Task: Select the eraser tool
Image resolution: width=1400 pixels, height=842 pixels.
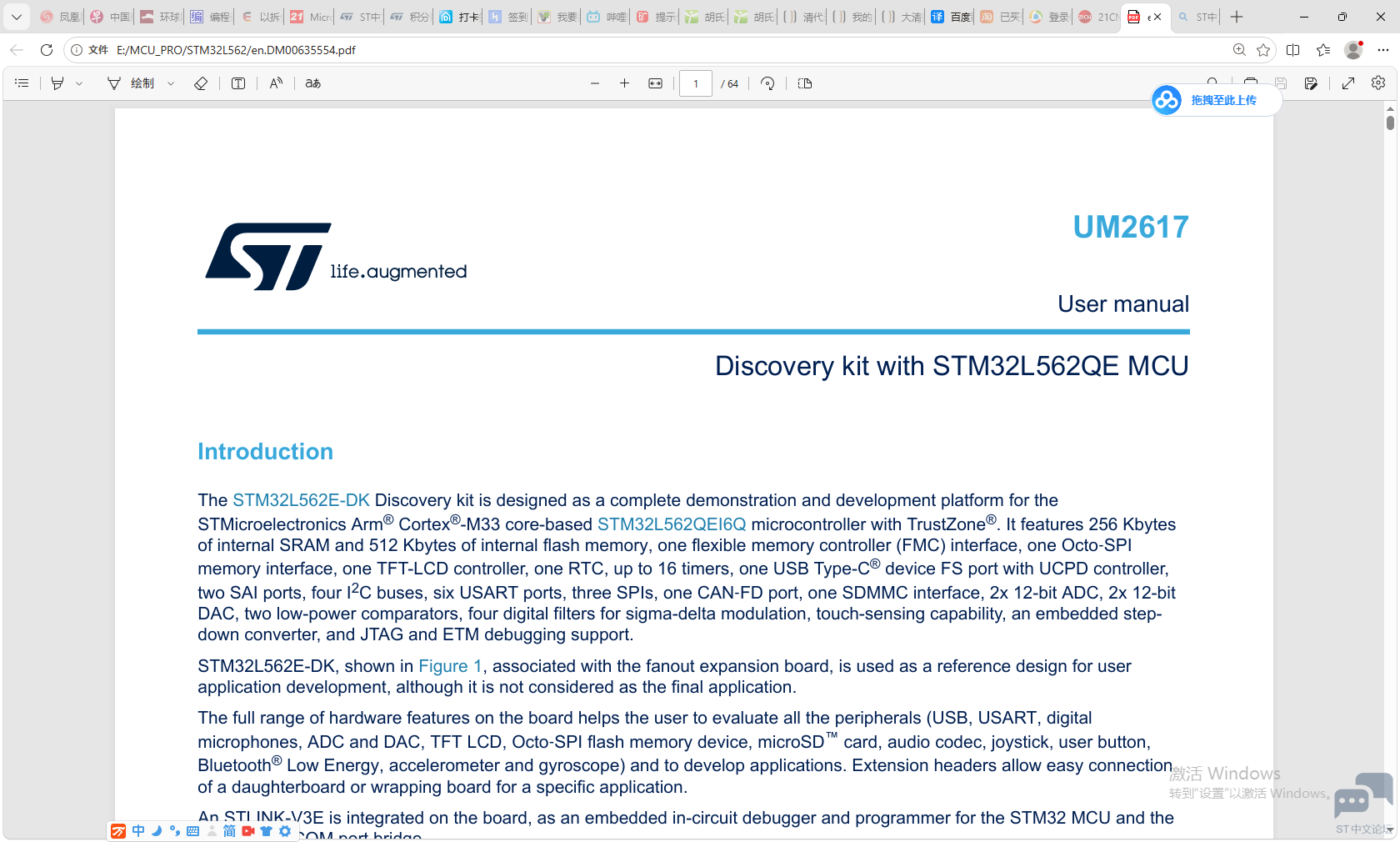Action: click(201, 83)
